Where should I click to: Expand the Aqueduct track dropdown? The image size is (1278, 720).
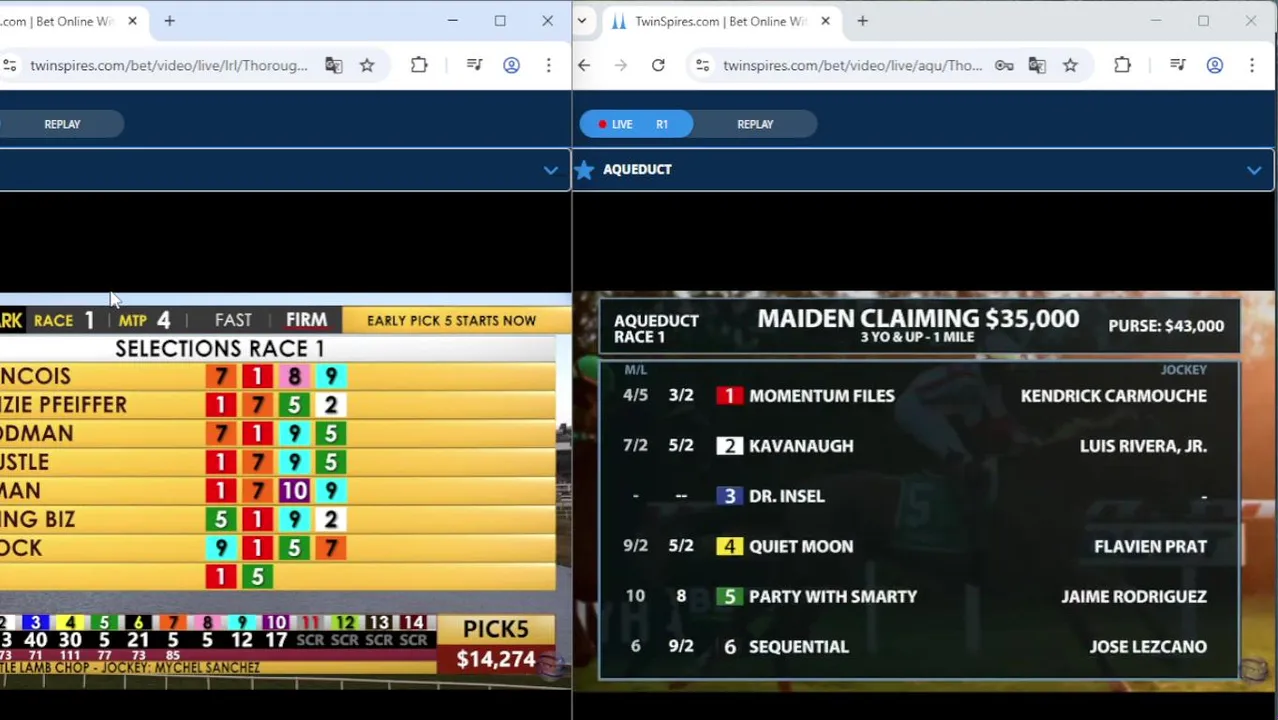click(x=1253, y=170)
